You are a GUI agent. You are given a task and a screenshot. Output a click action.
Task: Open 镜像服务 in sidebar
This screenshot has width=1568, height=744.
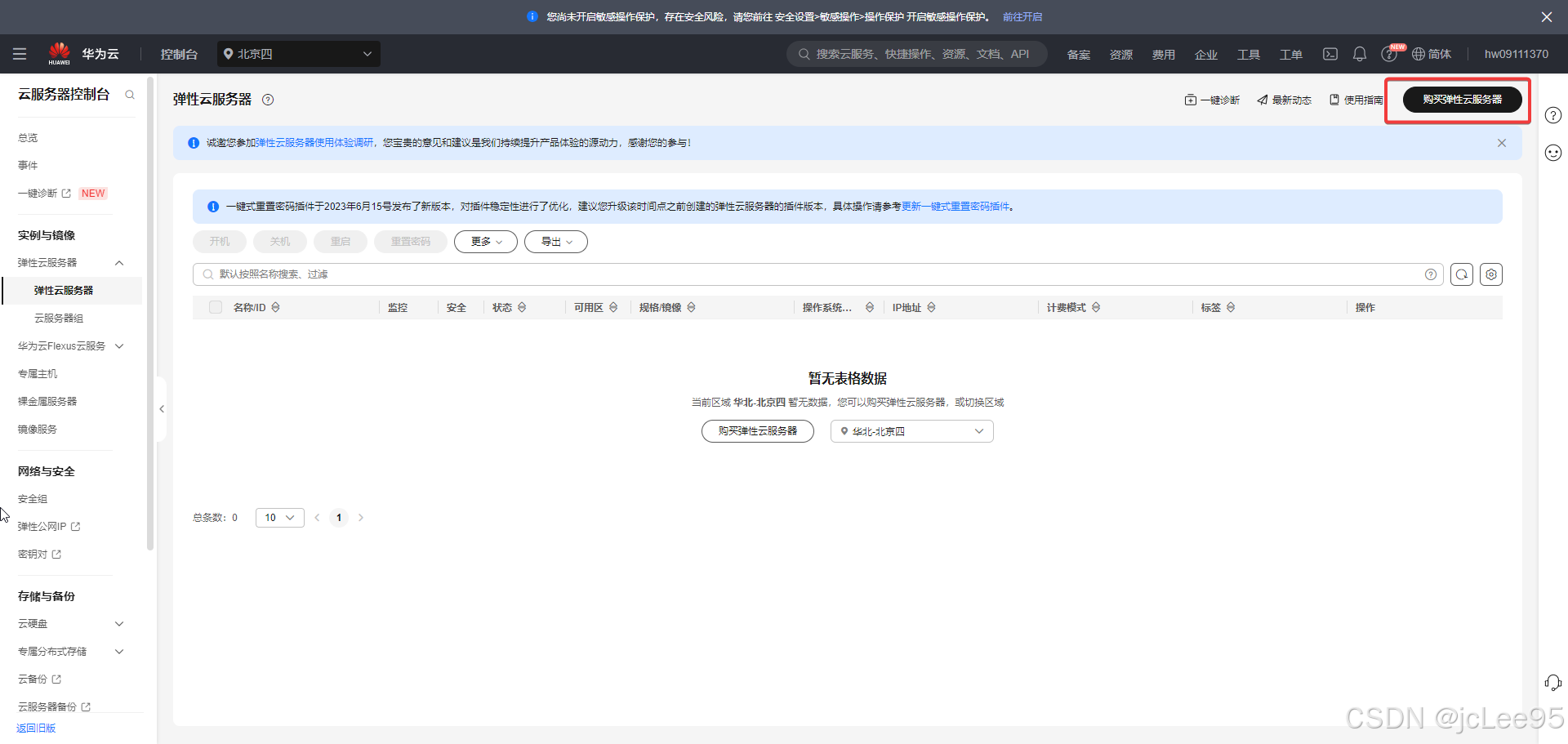point(38,430)
